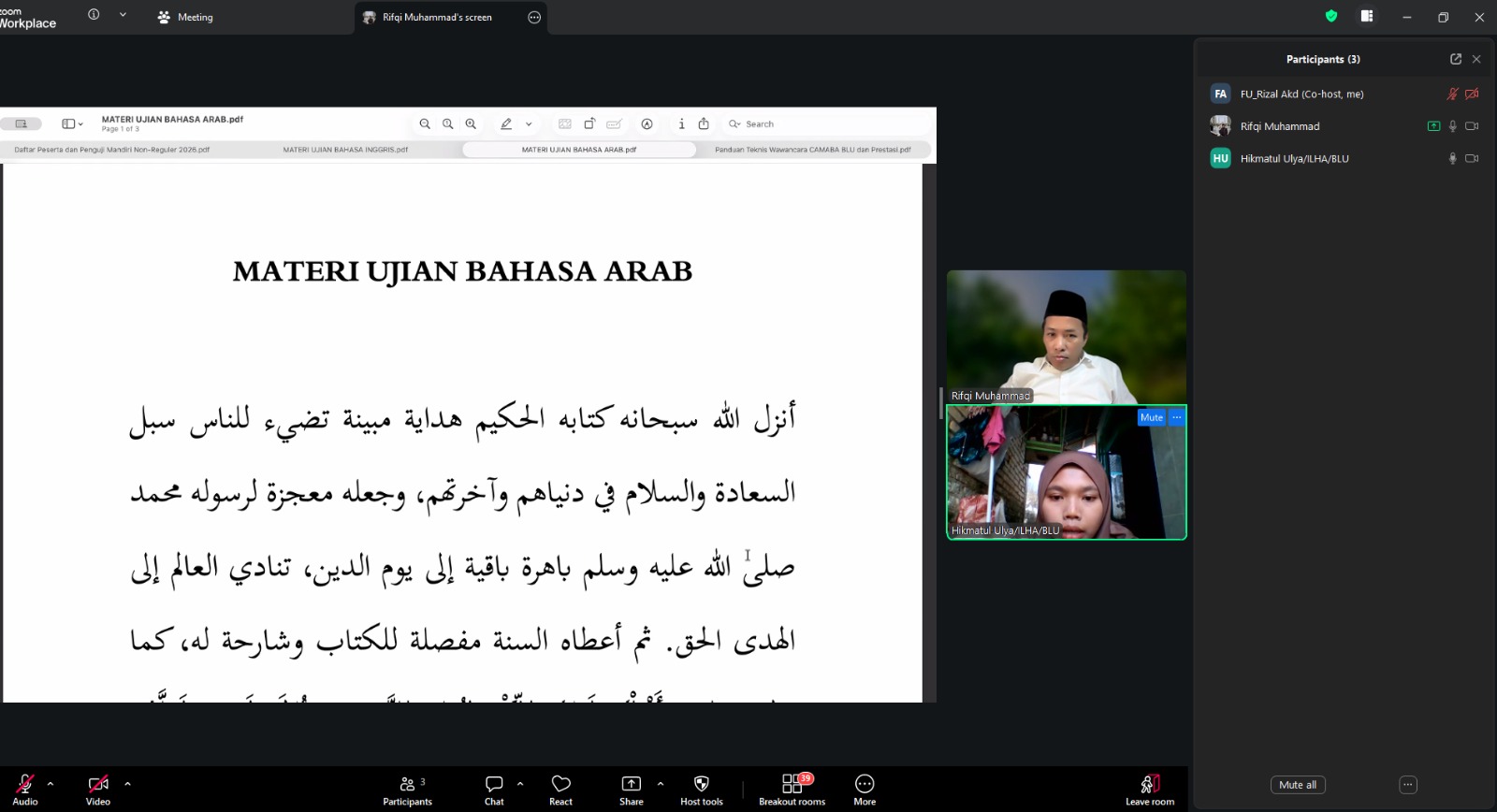This screenshot has width=1497, height=812.
Task: Click the Mute button on Hikmatul's video
Action: click(x=1152, y=417)
